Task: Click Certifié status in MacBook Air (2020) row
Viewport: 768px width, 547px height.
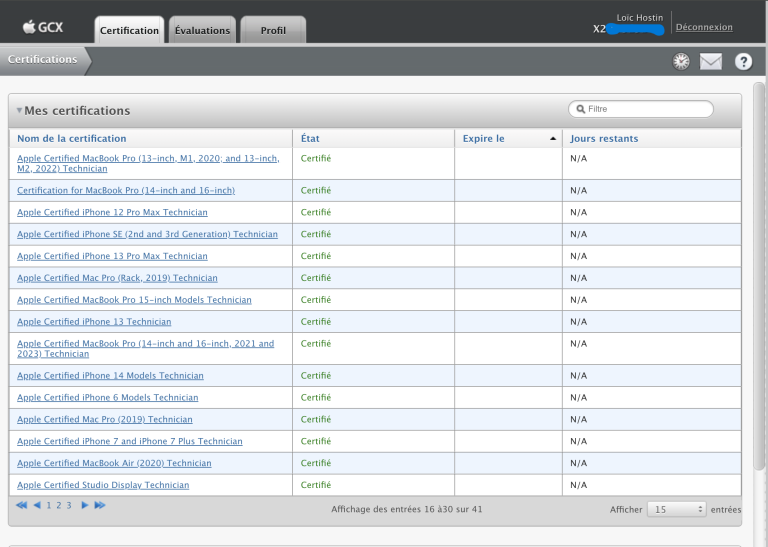Action: coord(316,463)
